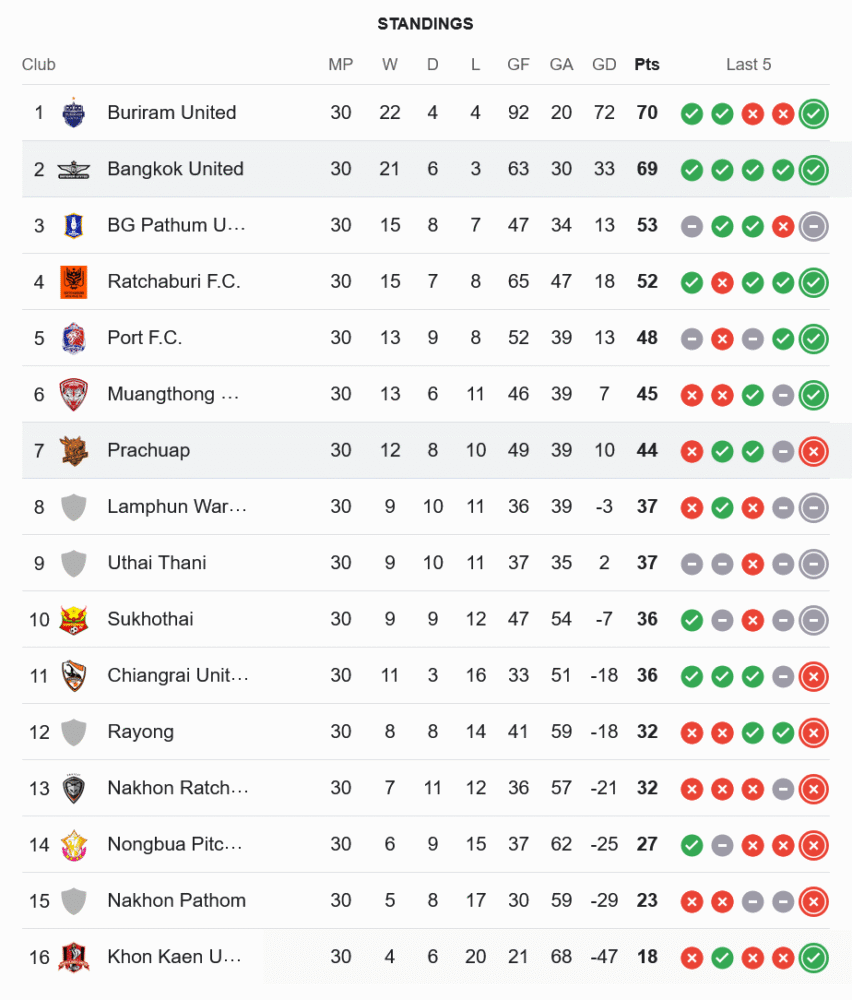Click the Buriram United club crest
This screenshot has width=852, height=1000.
(73, 113)
